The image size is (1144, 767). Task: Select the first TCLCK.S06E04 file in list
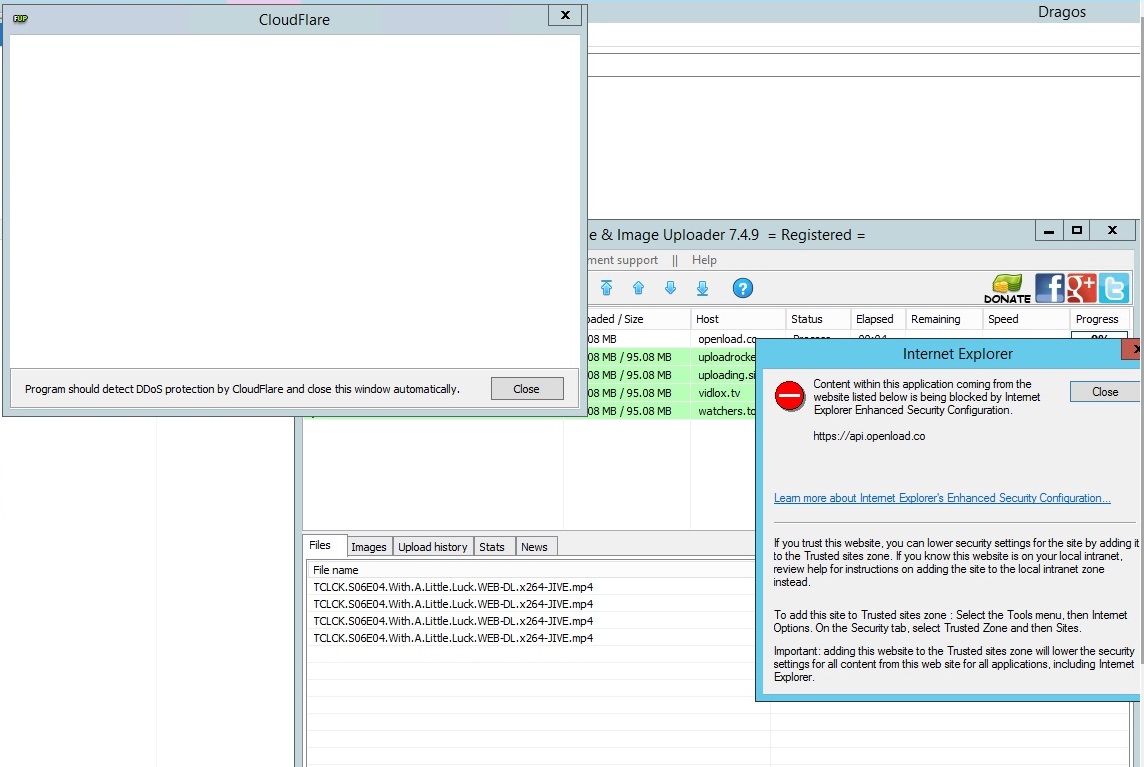pyautogui.click(x=453, y=587)
